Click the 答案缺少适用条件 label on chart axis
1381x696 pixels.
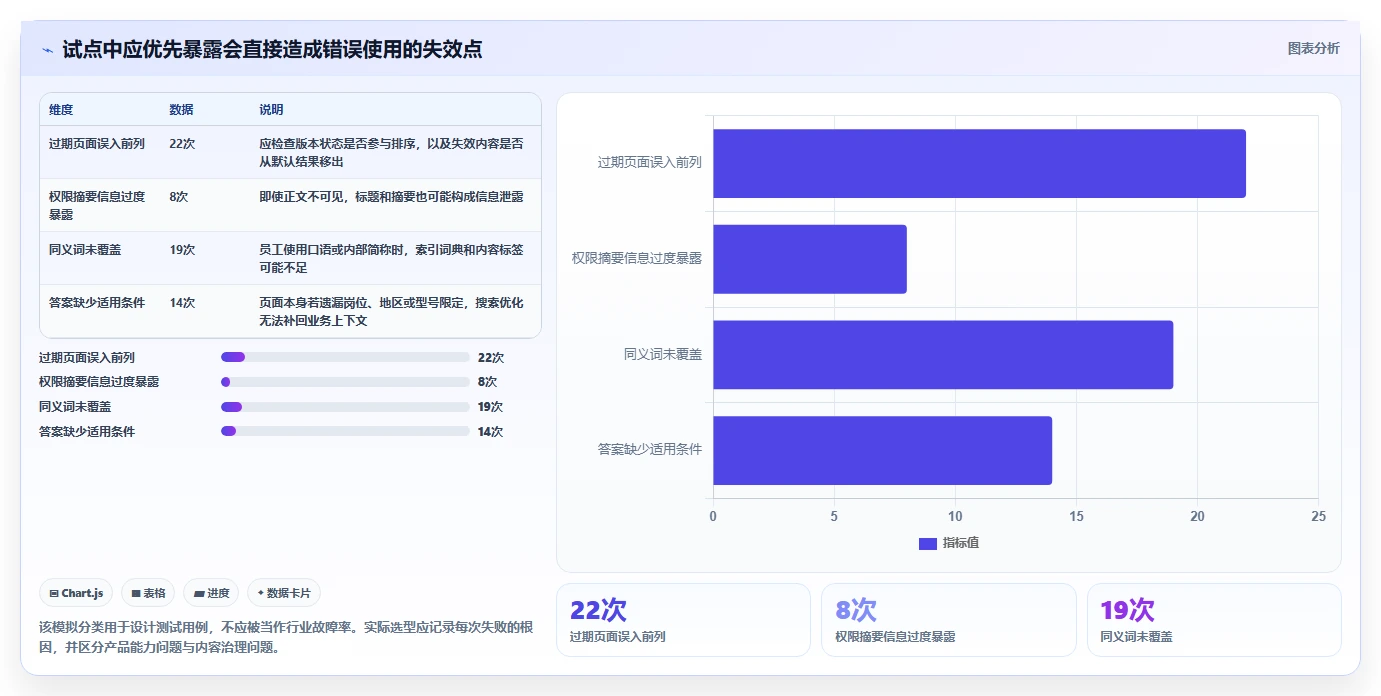coord(650,450)
